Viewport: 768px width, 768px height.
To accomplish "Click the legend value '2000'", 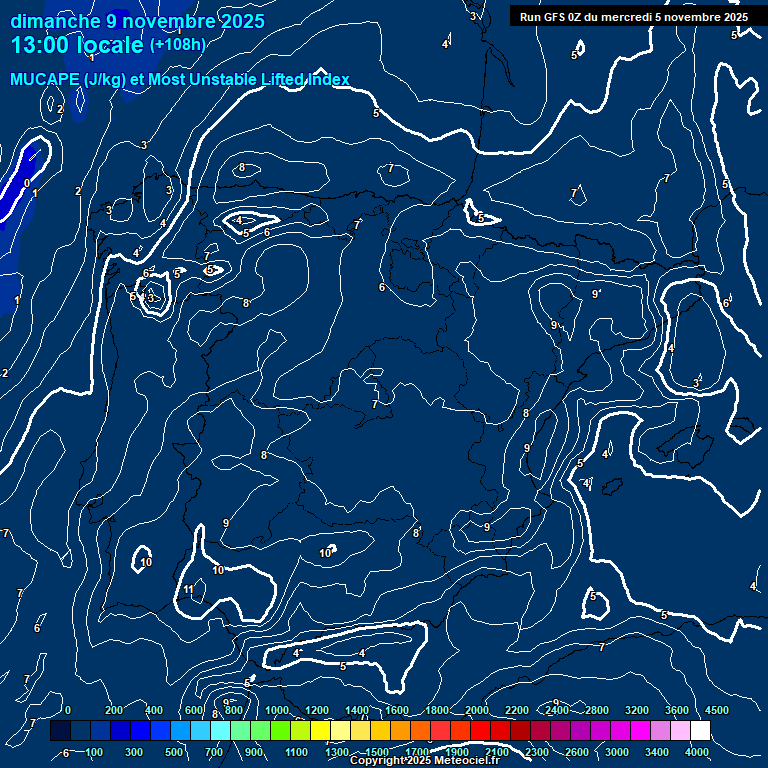I will coord(477,710).
